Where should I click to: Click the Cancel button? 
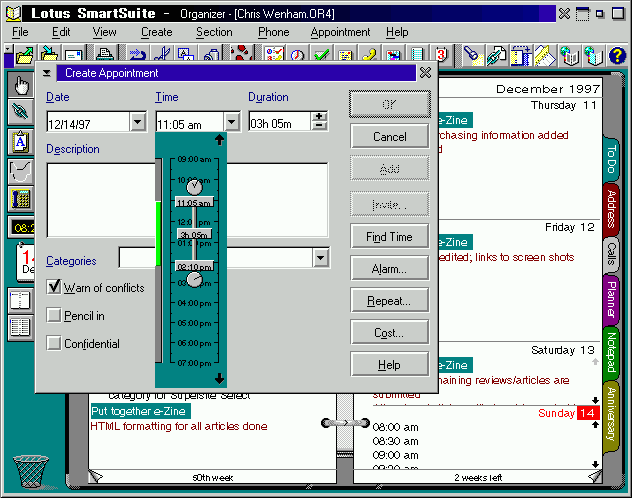pos(389,137)
